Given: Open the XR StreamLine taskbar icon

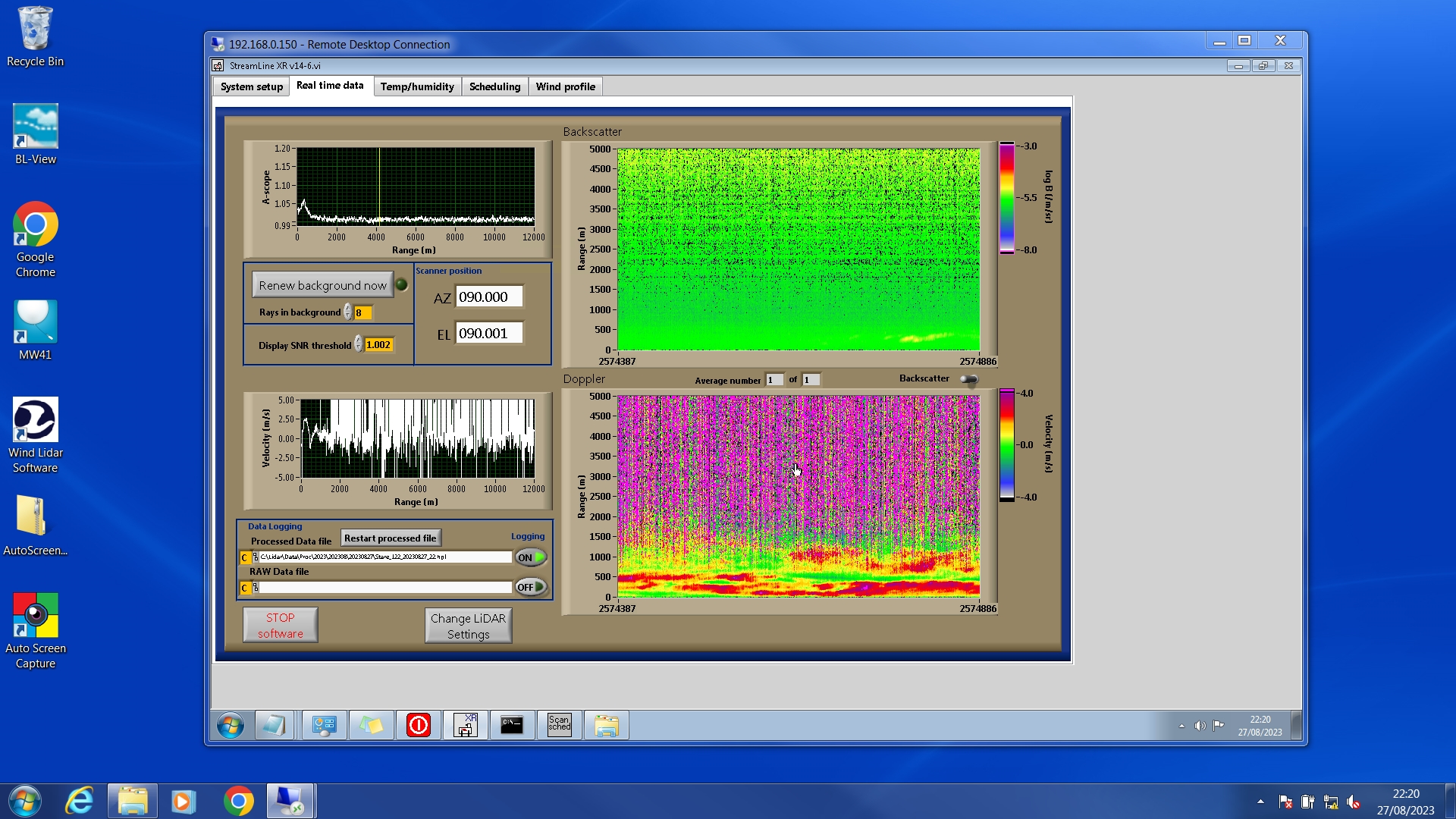Looking at the screenshot, I should [x=465, y=725].
